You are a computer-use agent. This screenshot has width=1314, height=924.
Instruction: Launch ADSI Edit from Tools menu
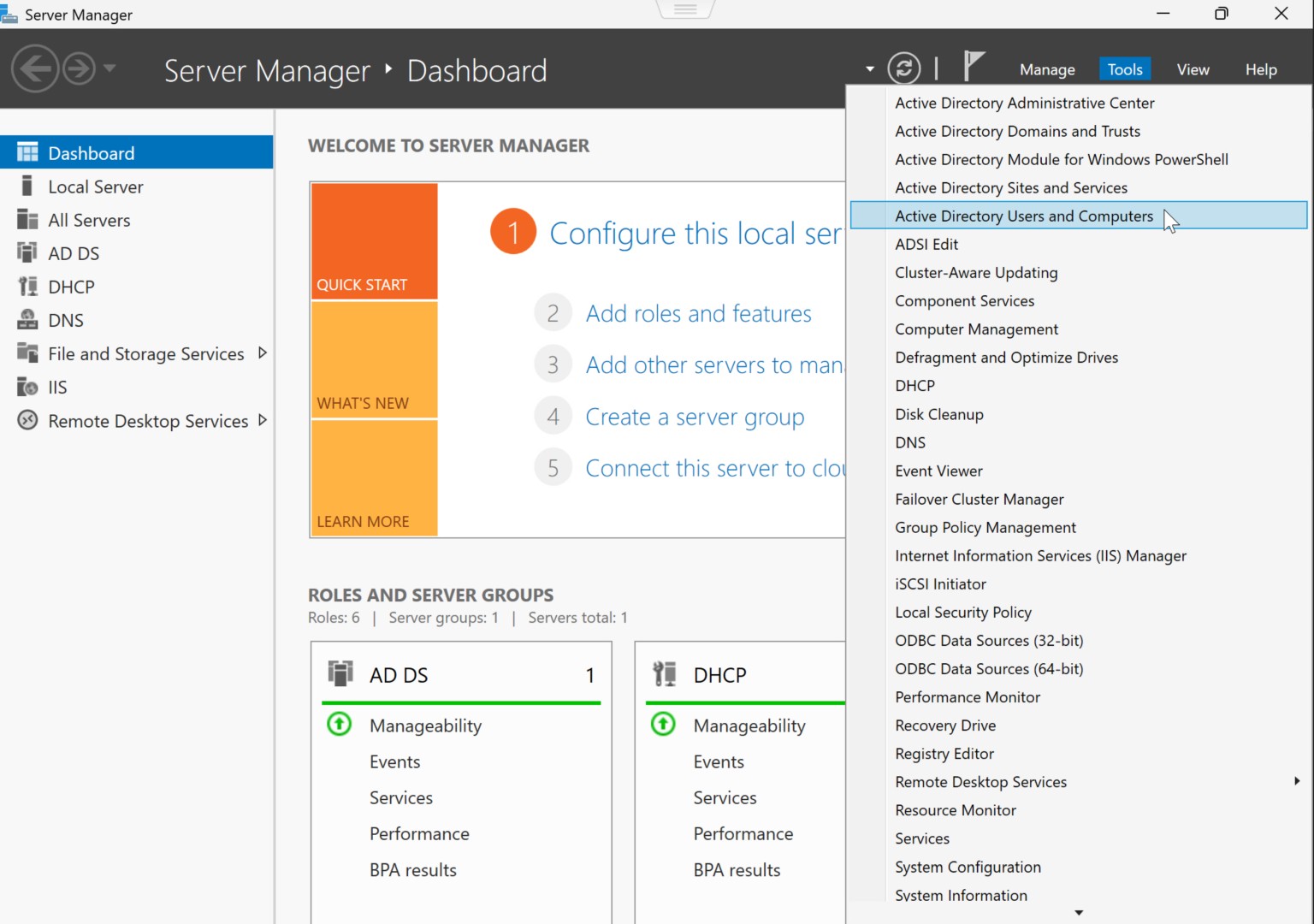1079,244
